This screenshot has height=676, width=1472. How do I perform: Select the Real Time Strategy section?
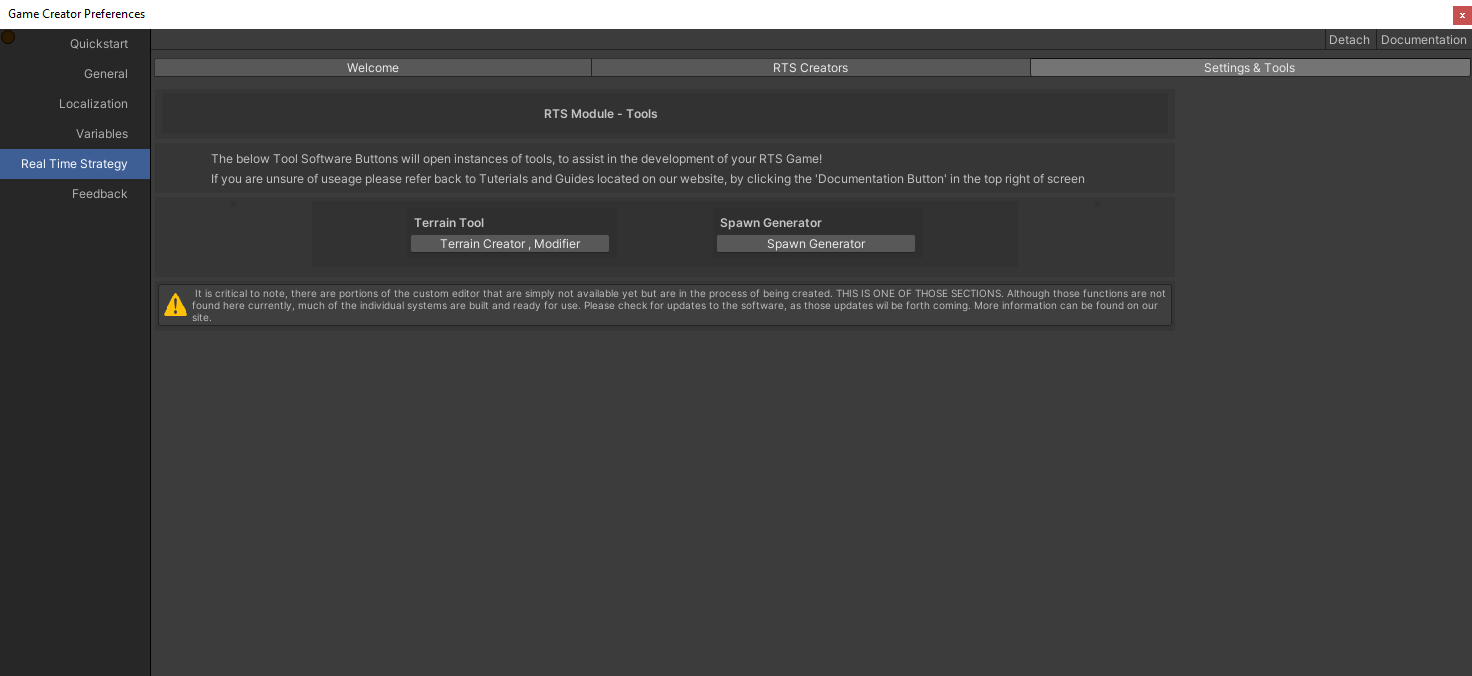click(75, 163)
